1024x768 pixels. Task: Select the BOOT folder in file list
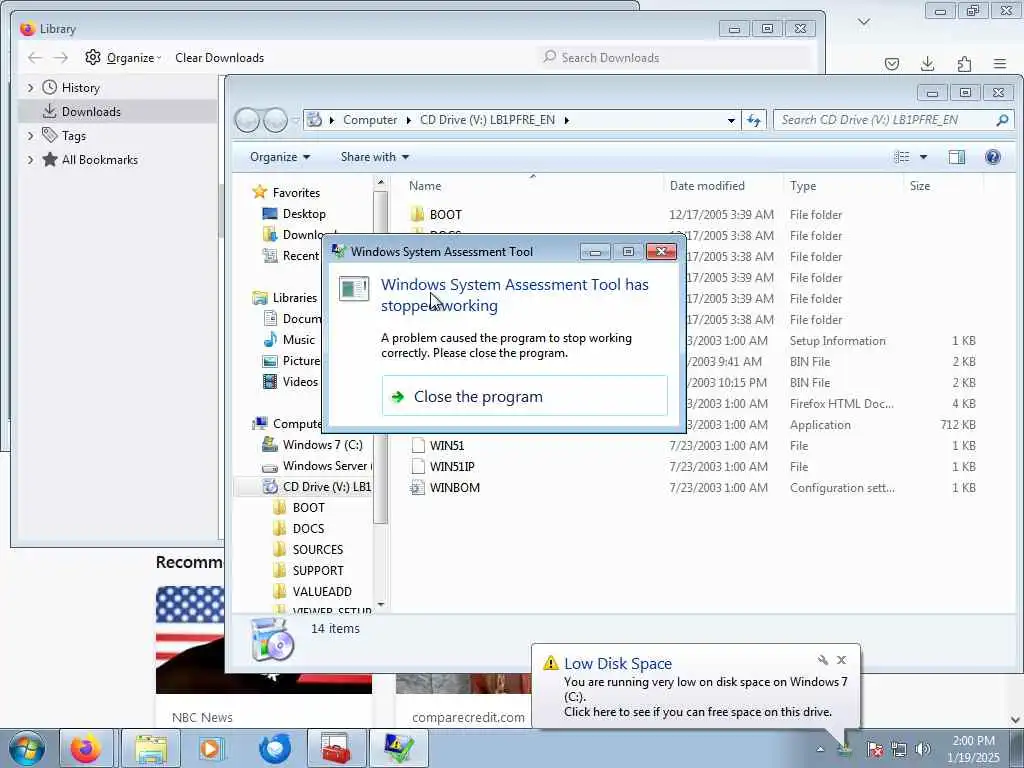(445, 214)
